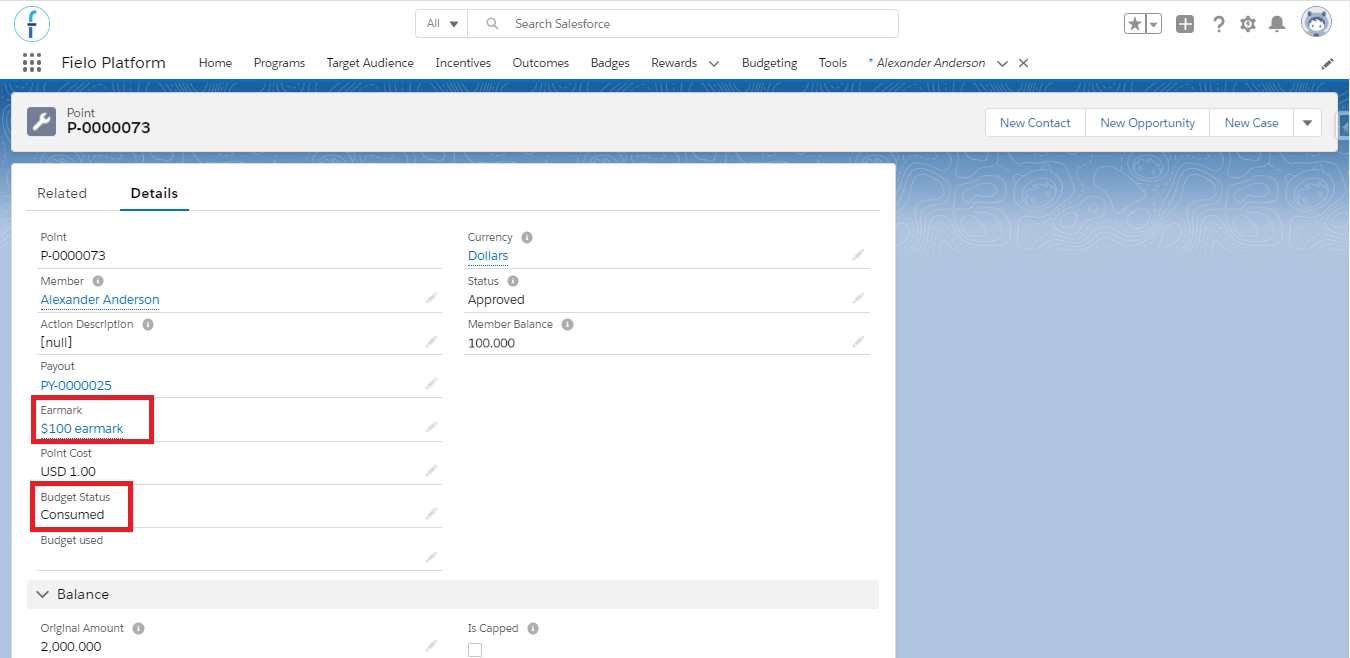The height and width of the screenshot is (658, 1350).
Task: Click the New Case button
Action: 1251,123
